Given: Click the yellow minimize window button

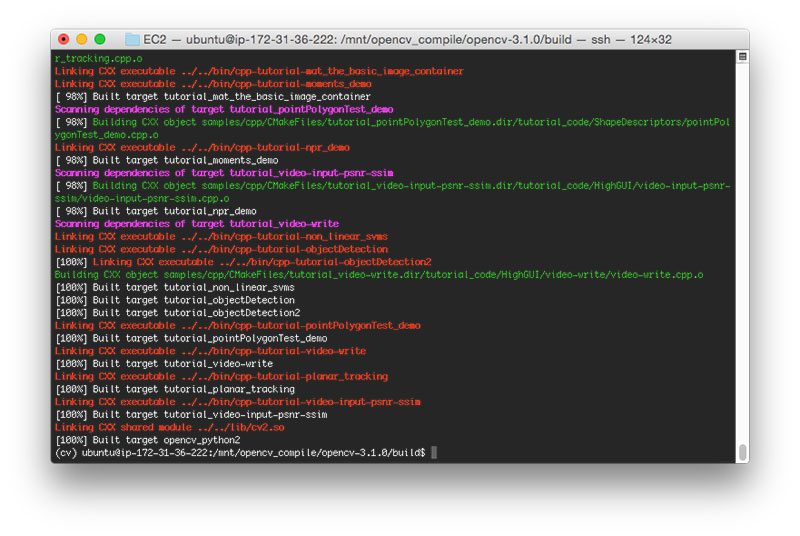Looking at the screenshot, I should coord(82,39).
